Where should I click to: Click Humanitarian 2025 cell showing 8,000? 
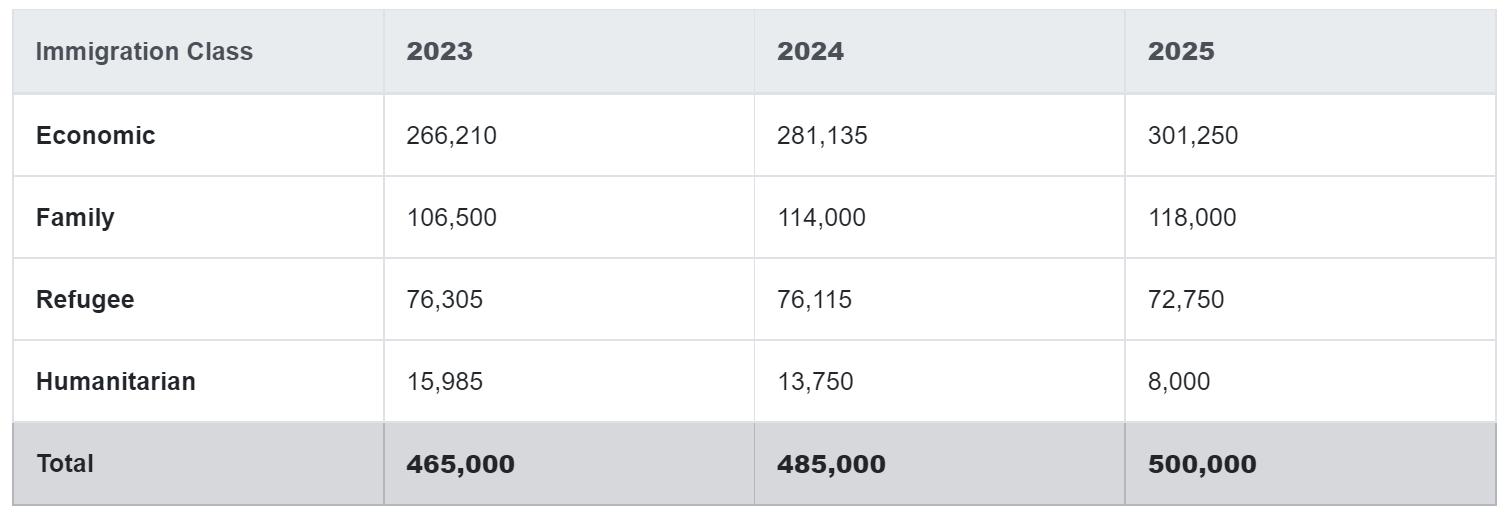click(x=1179, y=382)
